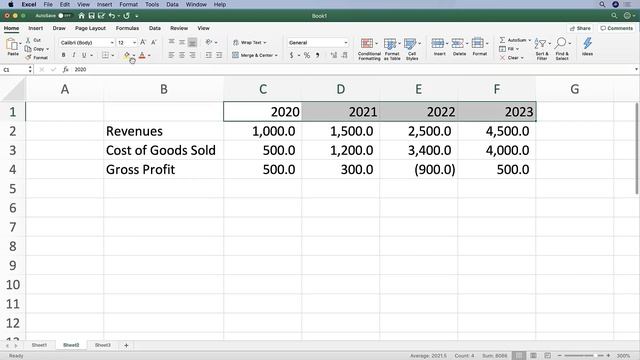The width and height of the screenshot is (640, 360).
Task: Switch to Sheet1 tab
Action: coord(39,345)
